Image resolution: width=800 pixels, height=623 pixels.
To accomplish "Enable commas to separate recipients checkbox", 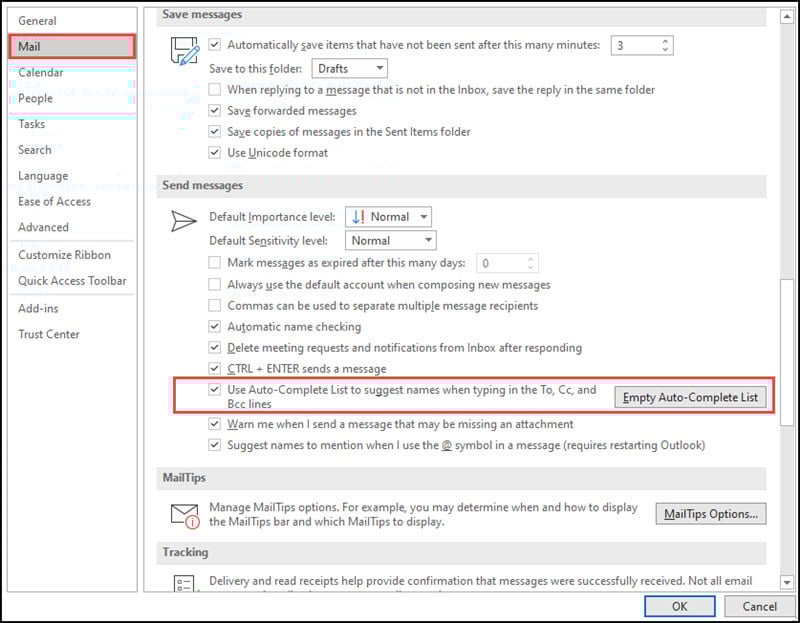I will point(215,305).
